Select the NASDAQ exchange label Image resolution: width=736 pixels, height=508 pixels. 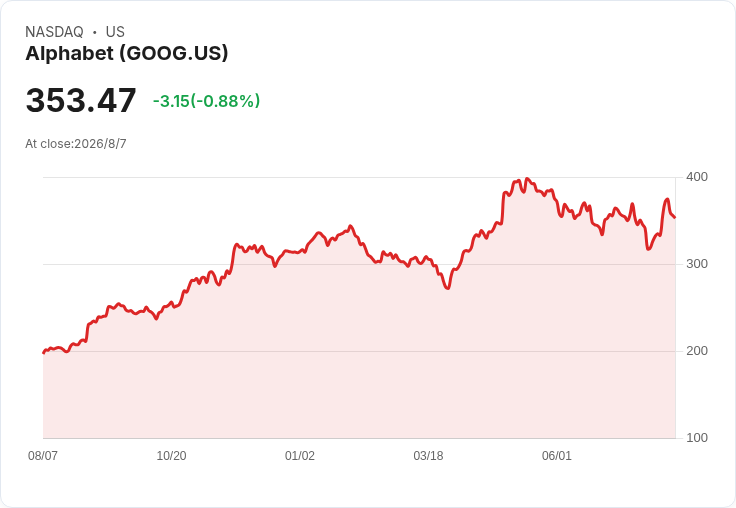coord(54,32)
